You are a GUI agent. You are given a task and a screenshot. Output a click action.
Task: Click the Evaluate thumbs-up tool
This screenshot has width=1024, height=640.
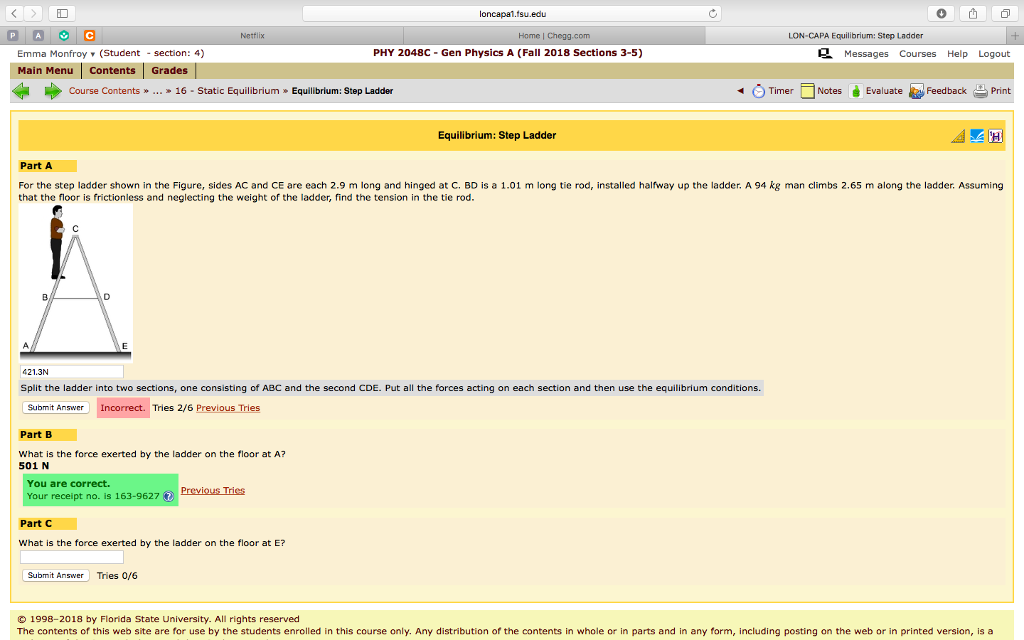pos(876,91)
